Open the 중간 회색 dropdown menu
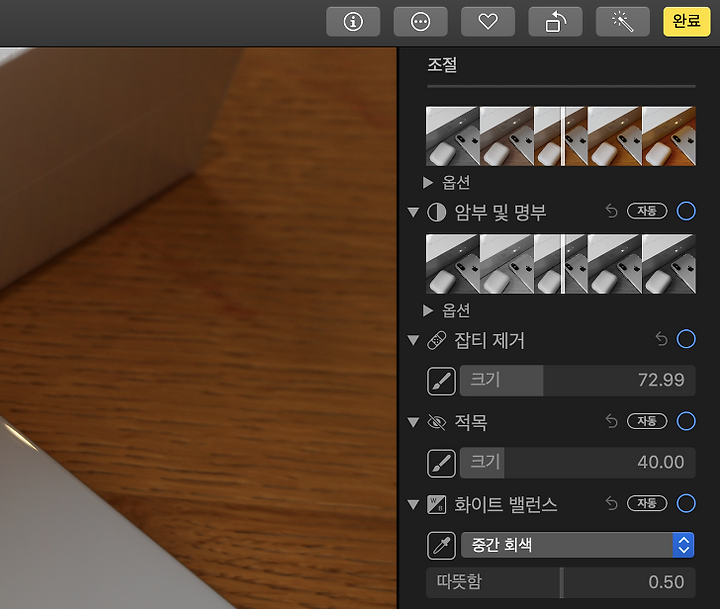Screen dimensions: 720x609 point(578,545)
